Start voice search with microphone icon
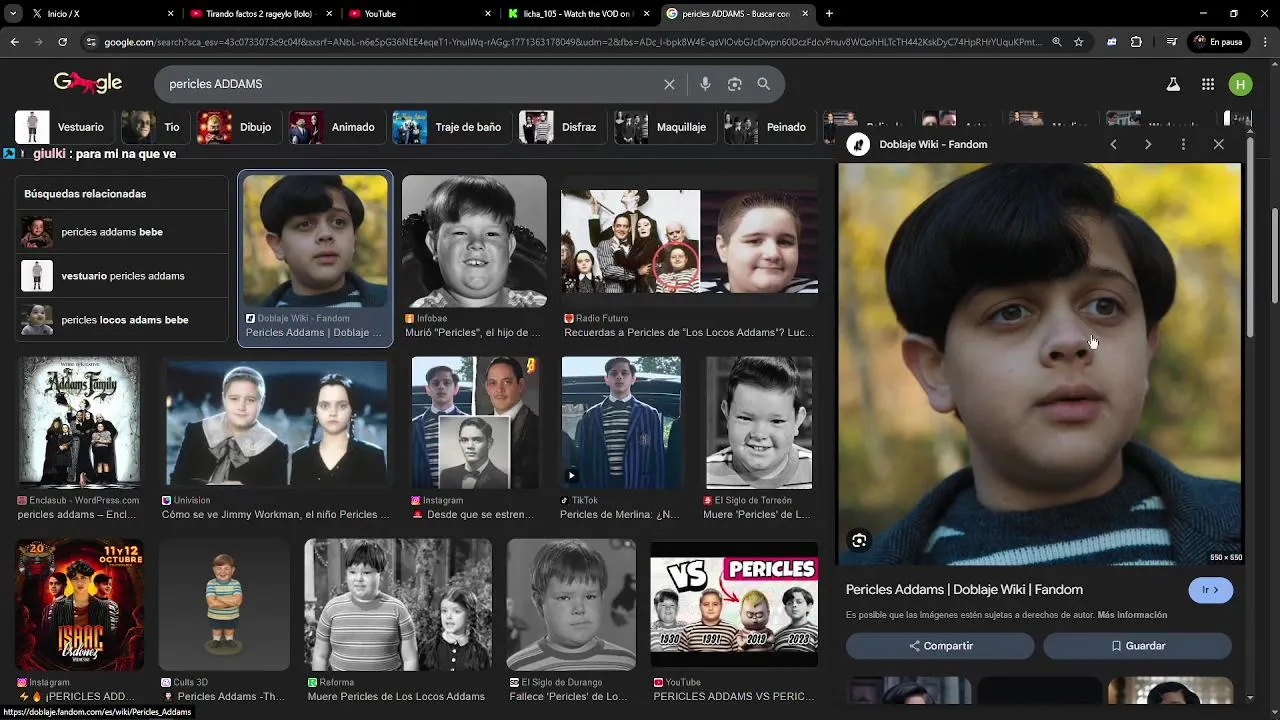This screenshot has height=720, width=1280. point(705,84)
